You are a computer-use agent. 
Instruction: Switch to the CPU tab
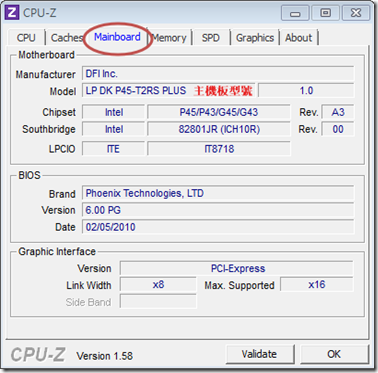coord(26,38)
